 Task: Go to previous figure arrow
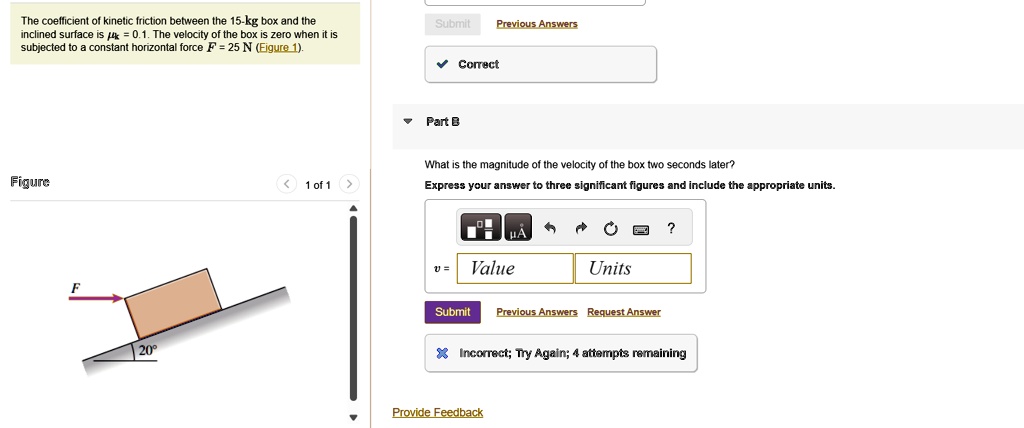tap(286, 184)
